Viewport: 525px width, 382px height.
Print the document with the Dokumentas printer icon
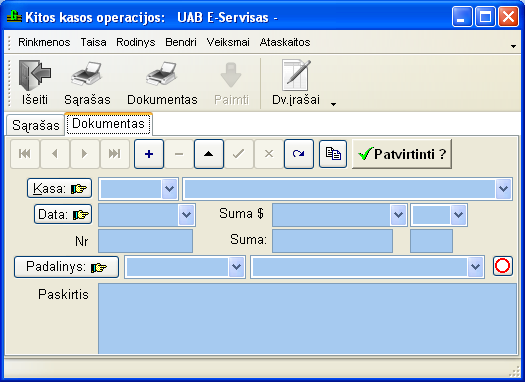[x=162, y=74]
